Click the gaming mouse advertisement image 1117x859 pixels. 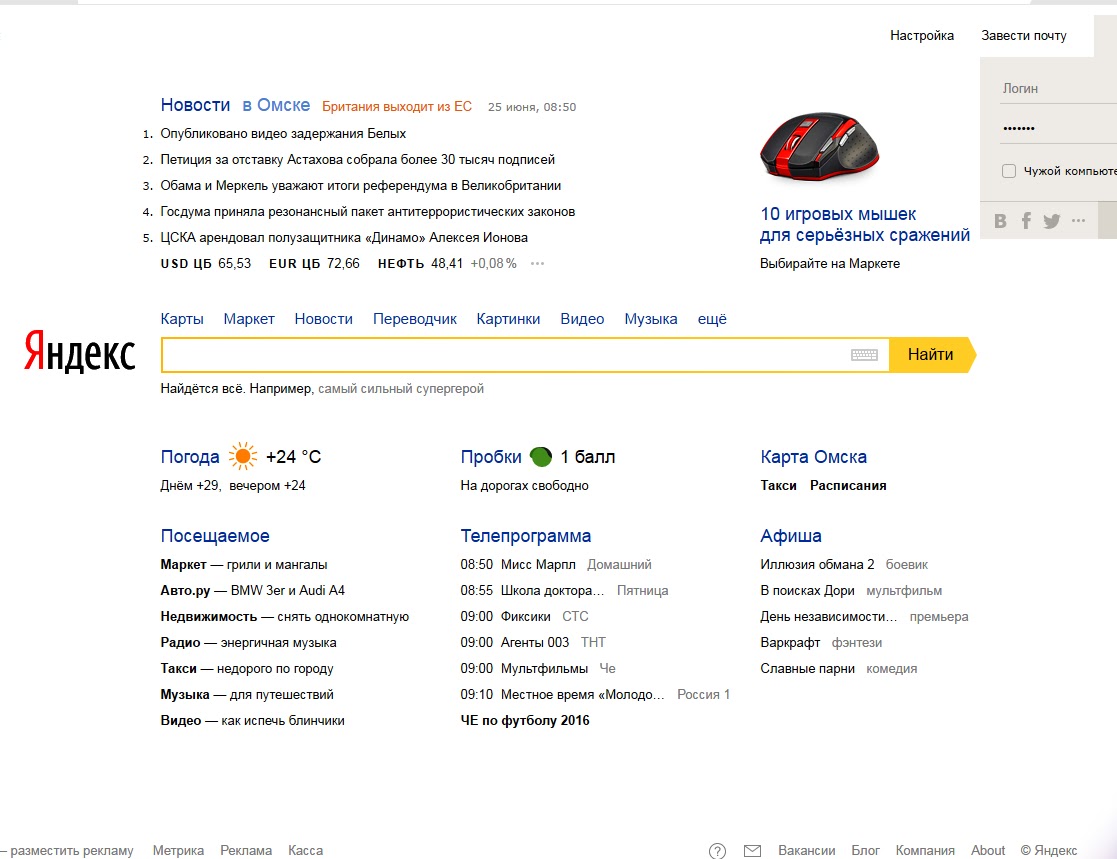point(819,146)
